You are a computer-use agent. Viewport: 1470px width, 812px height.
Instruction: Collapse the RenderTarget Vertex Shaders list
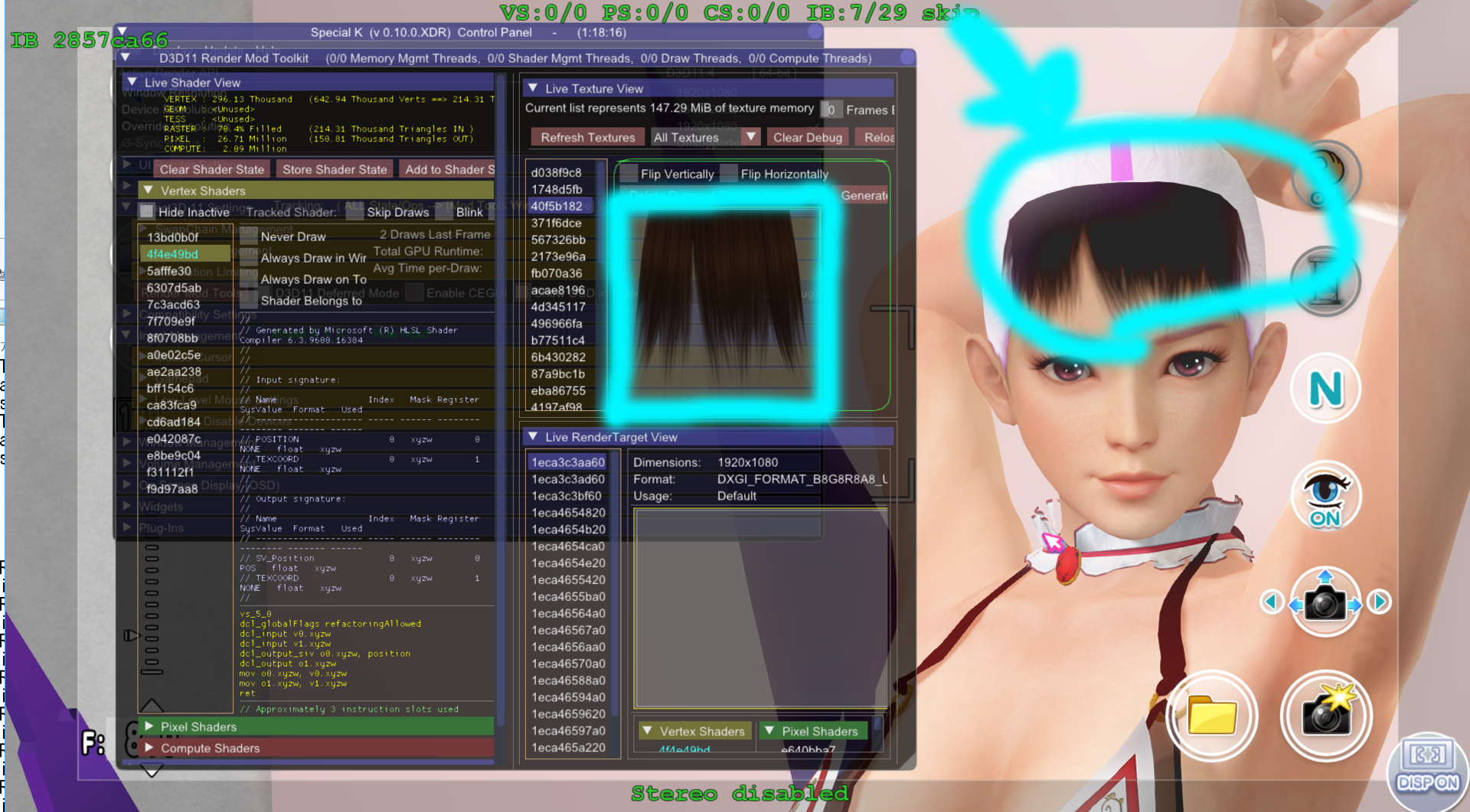tap(647, 731)
